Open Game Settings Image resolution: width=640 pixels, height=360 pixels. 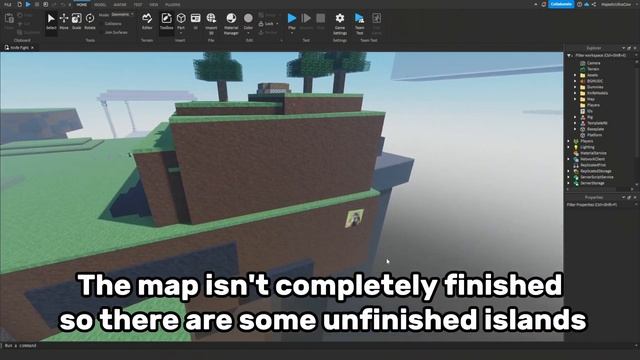pyautogui.click(x=340, y=23)
